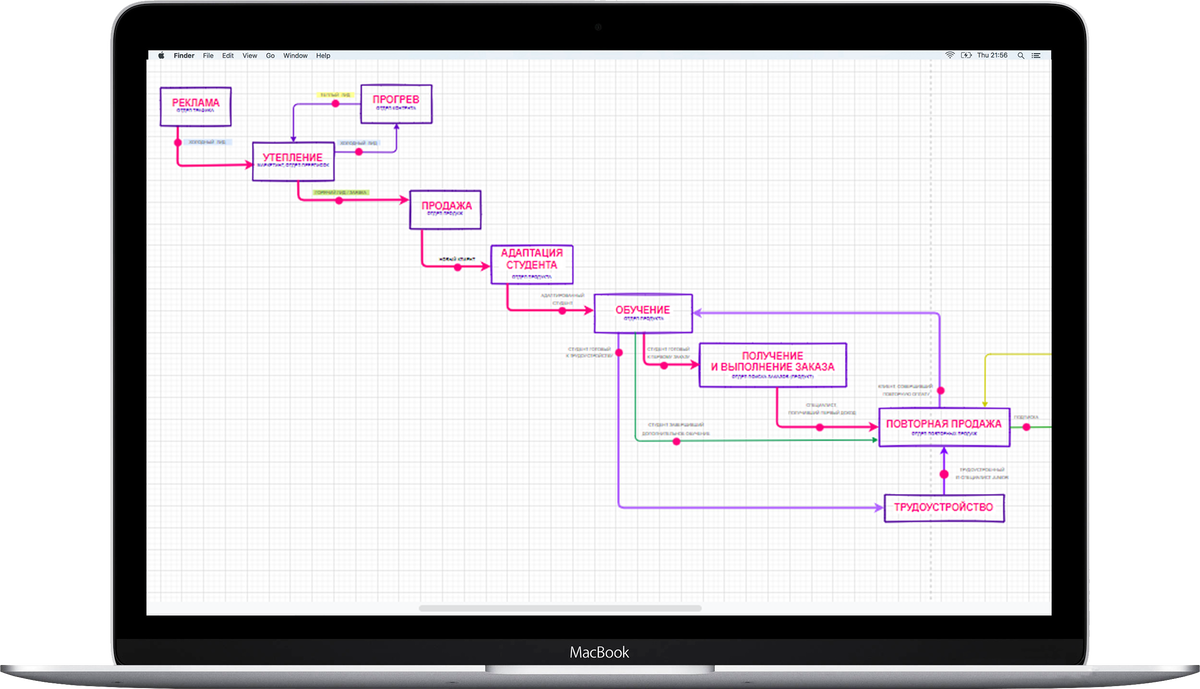Open the Window menu
This screenshot has height=689, width=1200.
coord(295,56)
